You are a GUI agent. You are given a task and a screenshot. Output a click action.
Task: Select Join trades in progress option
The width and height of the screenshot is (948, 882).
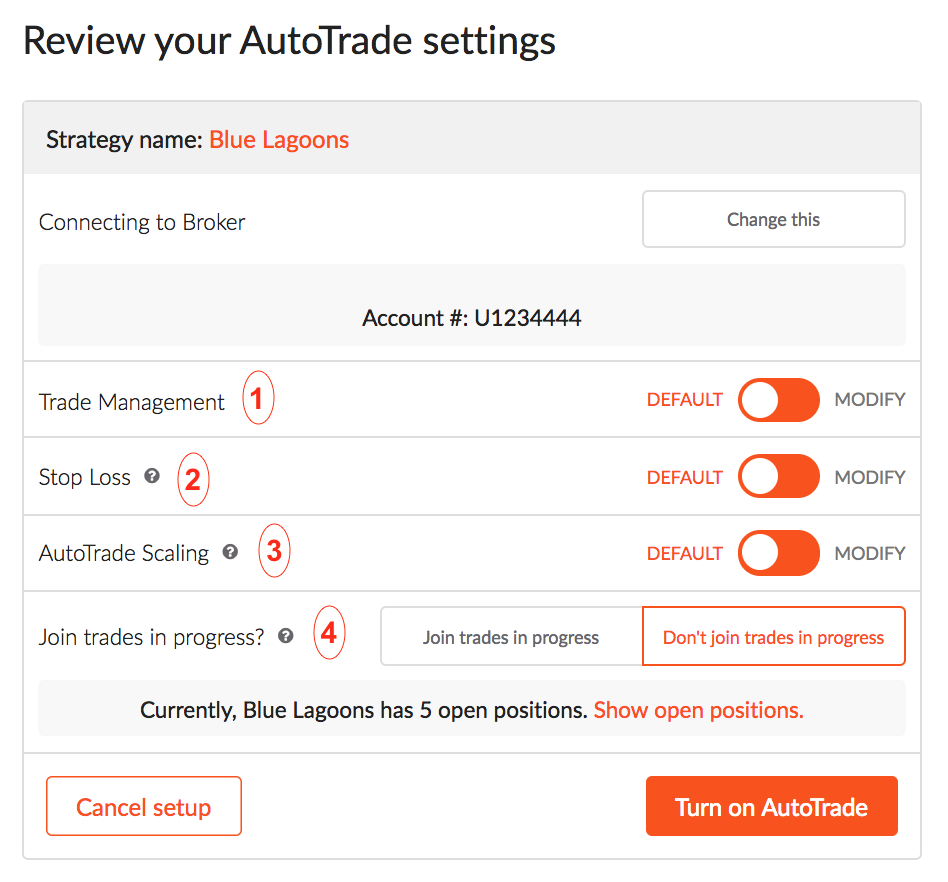pos(511,637)
